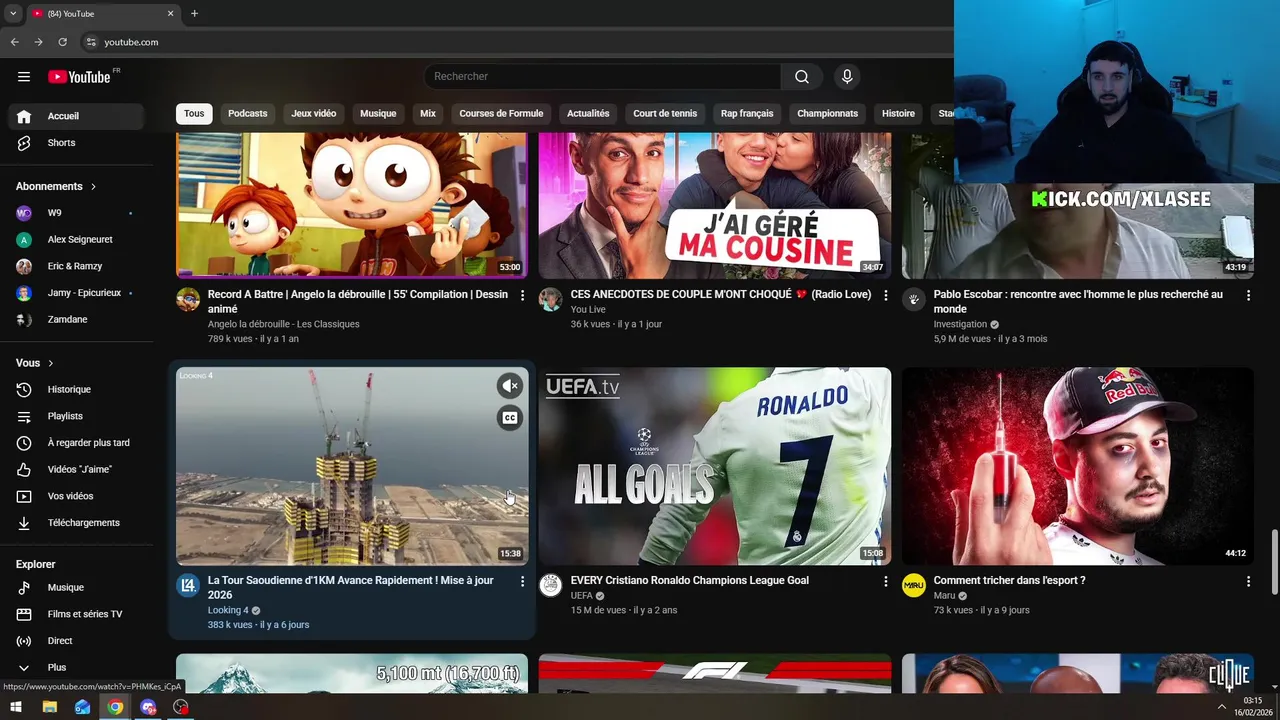
Task: Open more options for tricher dans l'esport video
Action: tap(1248, 581)
